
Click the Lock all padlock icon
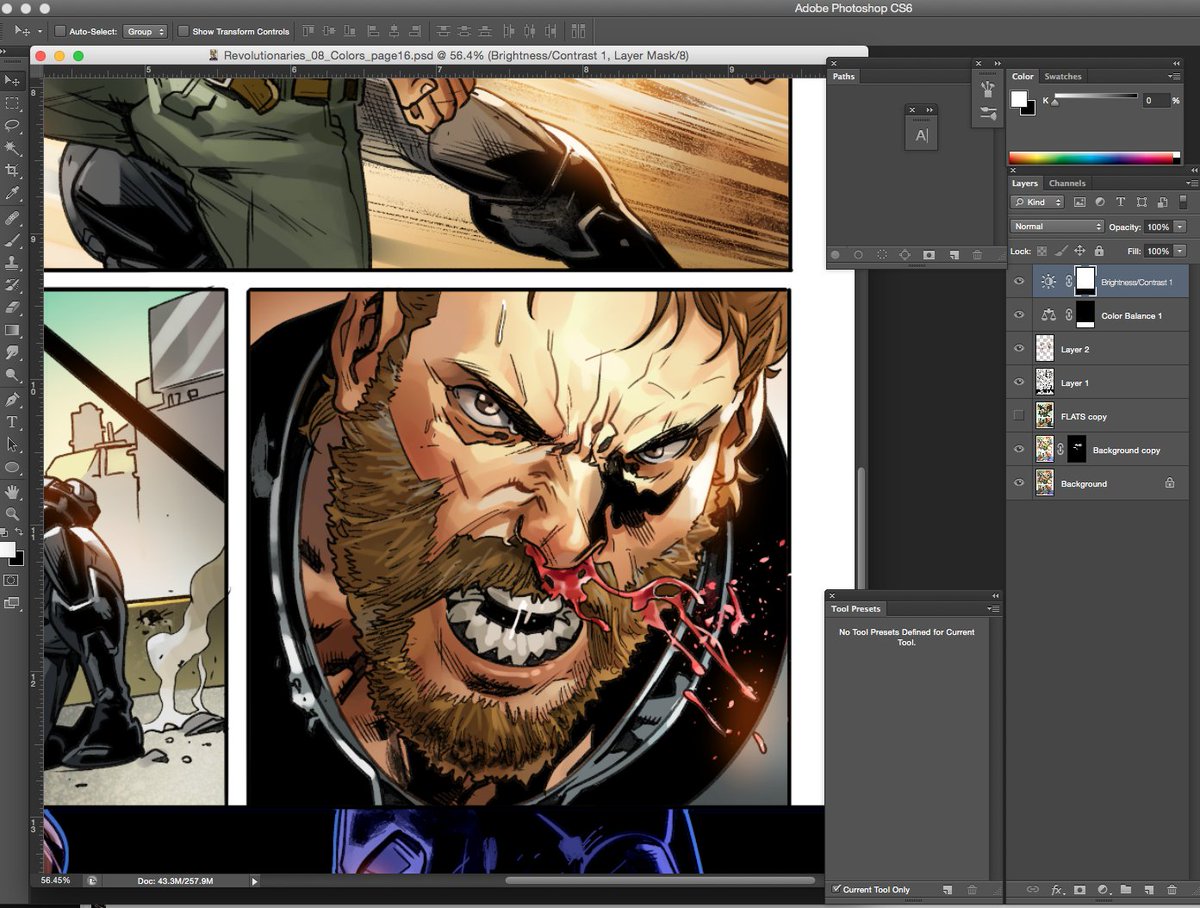pos(1099,251)
